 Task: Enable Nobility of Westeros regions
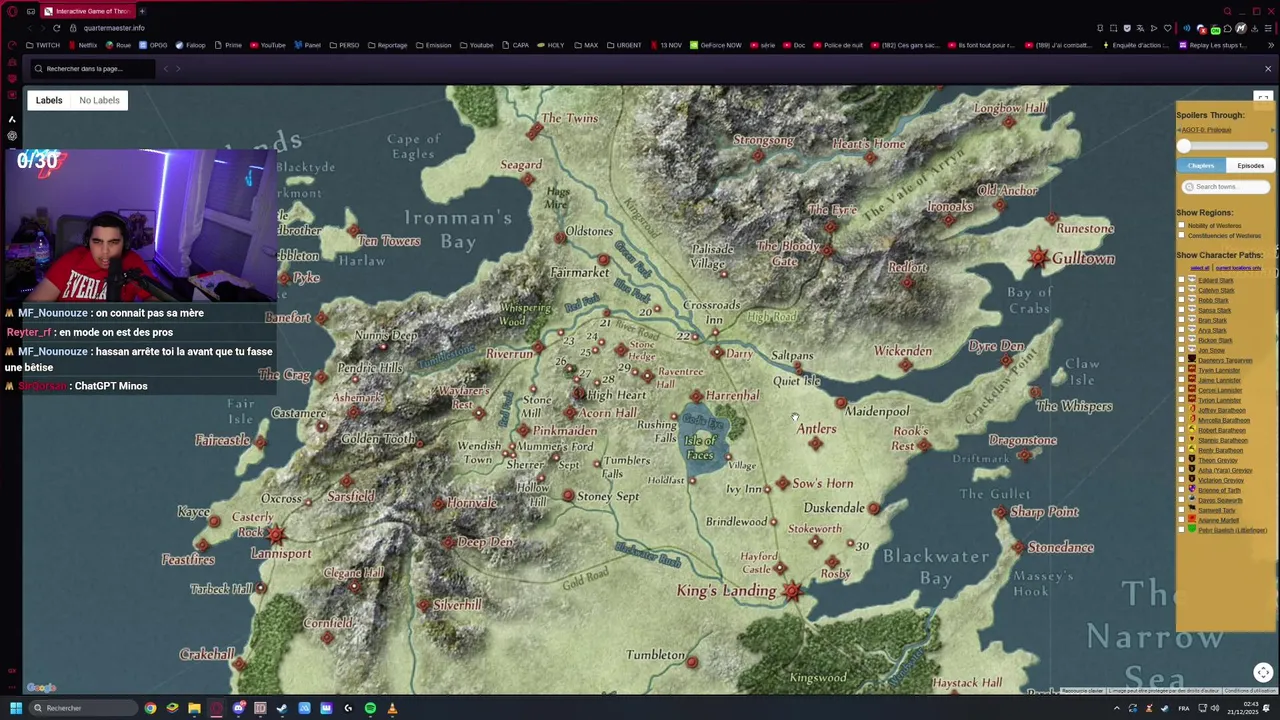(1181, 226)
